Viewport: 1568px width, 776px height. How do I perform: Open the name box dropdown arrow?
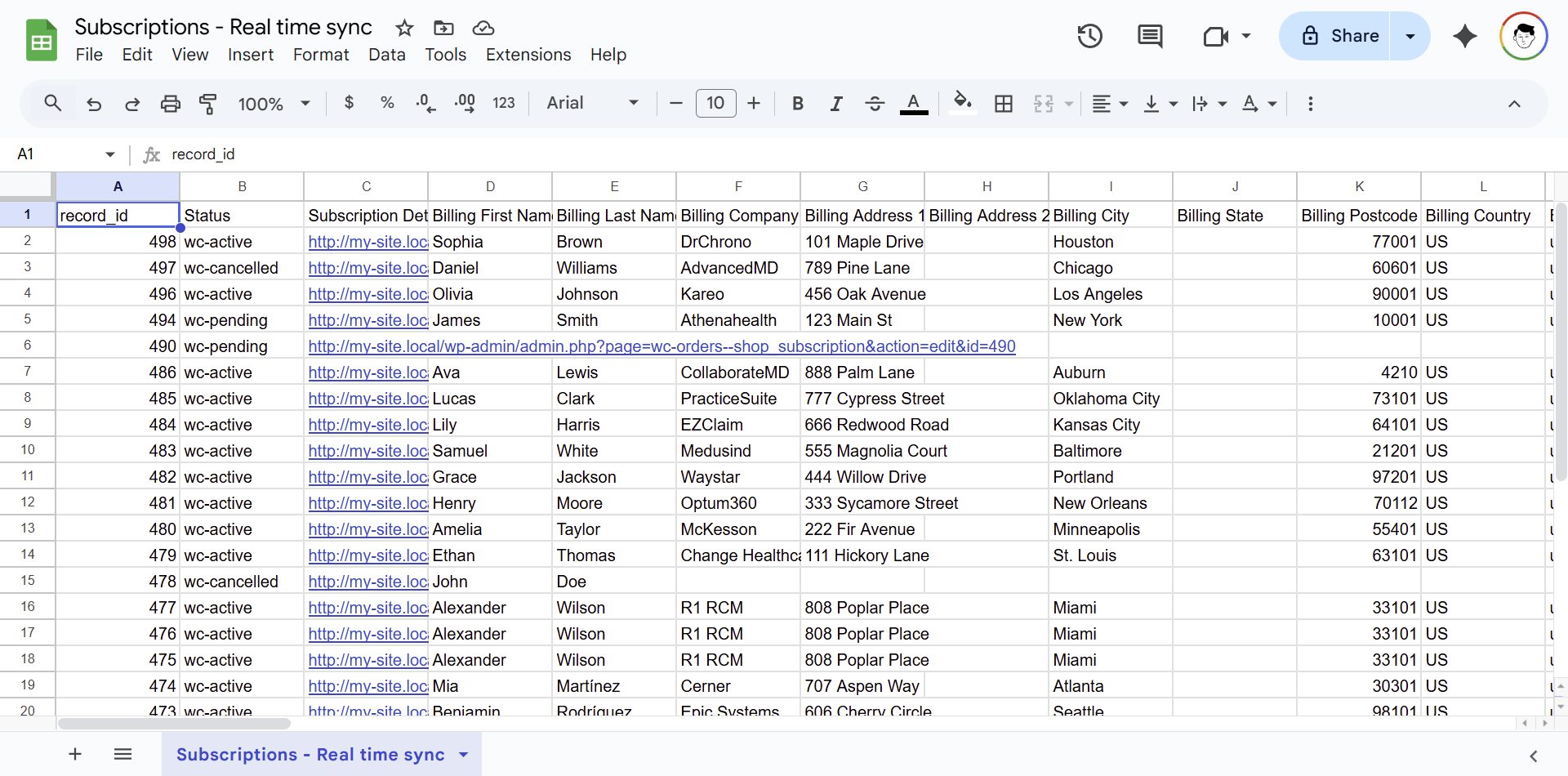tap(110, 154)
